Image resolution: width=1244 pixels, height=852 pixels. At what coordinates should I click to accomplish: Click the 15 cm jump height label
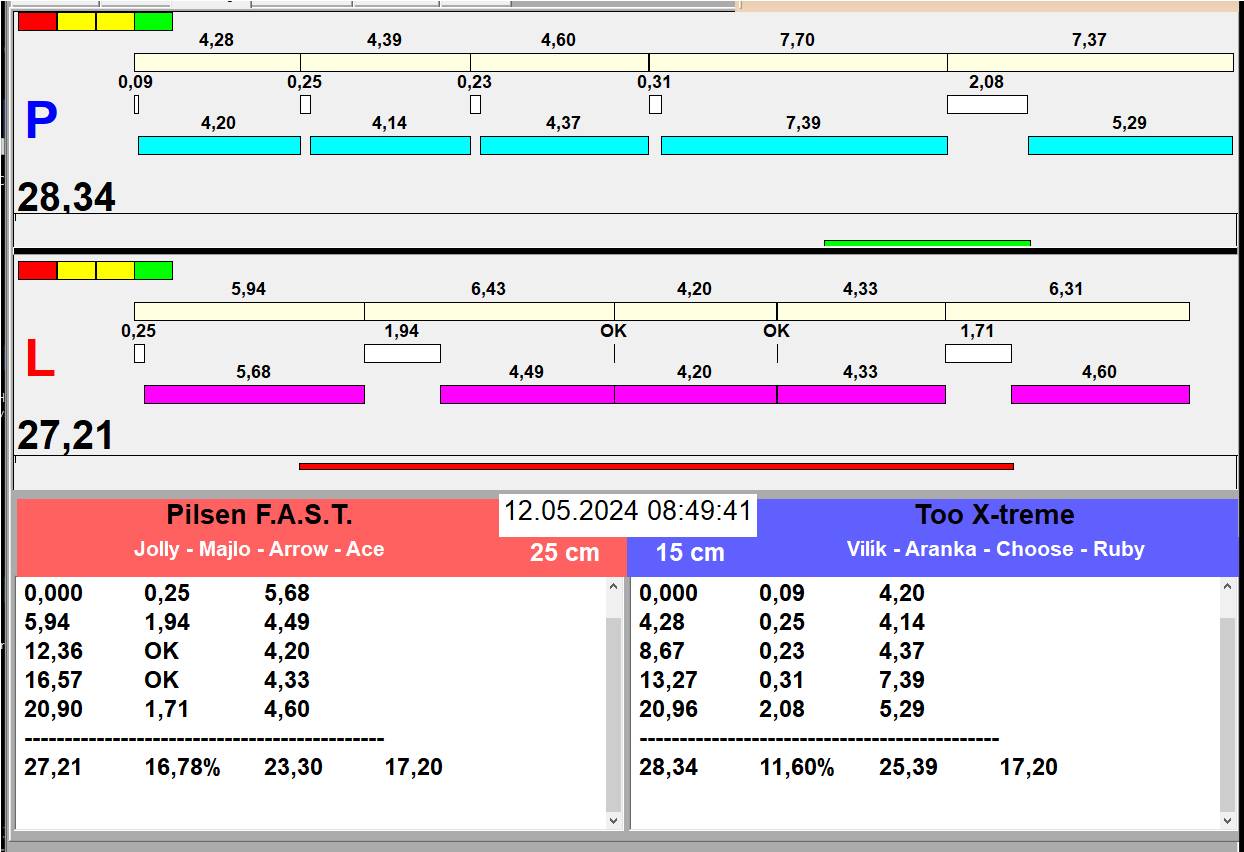(690, 552)
